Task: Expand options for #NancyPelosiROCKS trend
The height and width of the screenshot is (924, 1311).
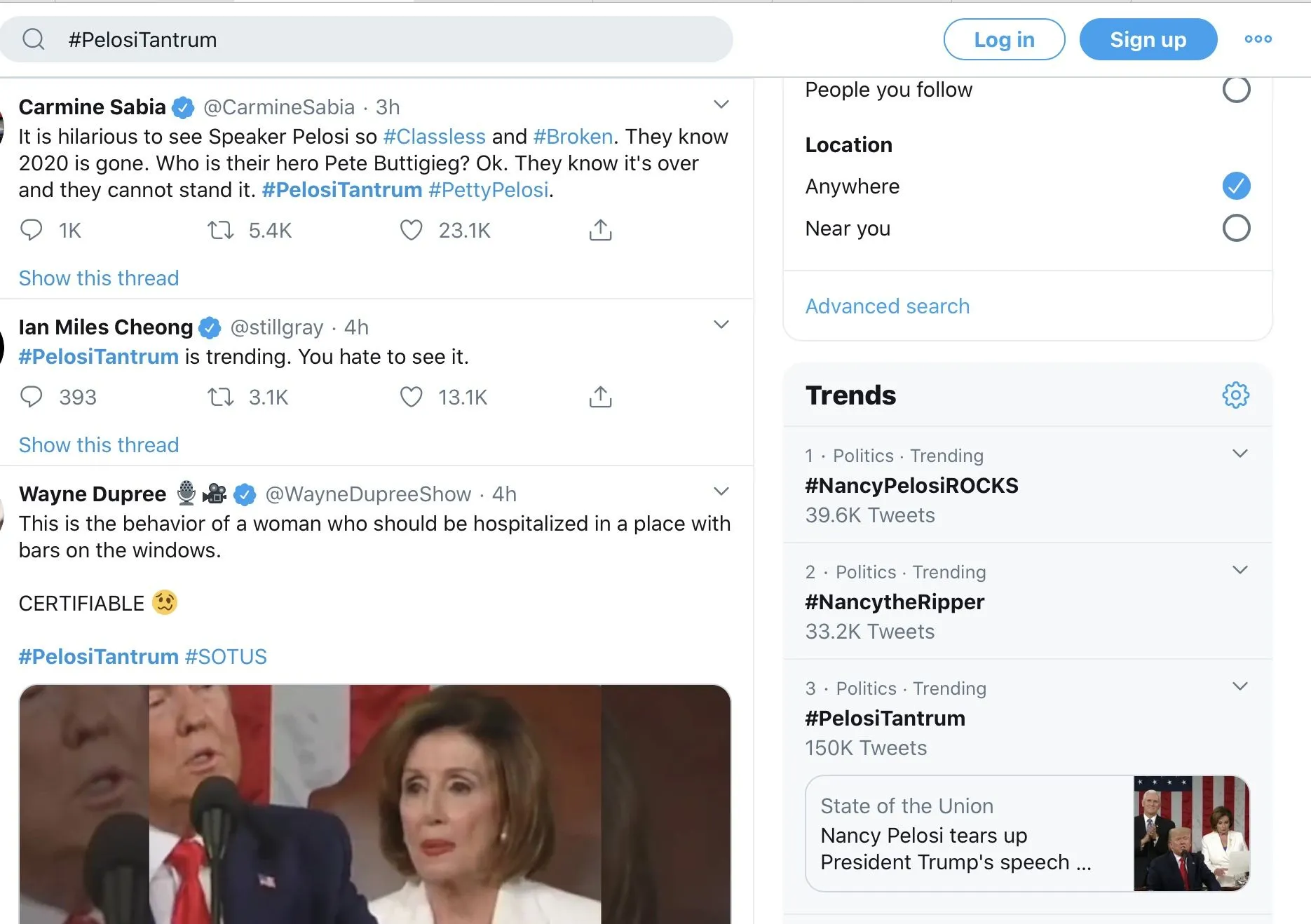Action: click(x=1239, y=454)
